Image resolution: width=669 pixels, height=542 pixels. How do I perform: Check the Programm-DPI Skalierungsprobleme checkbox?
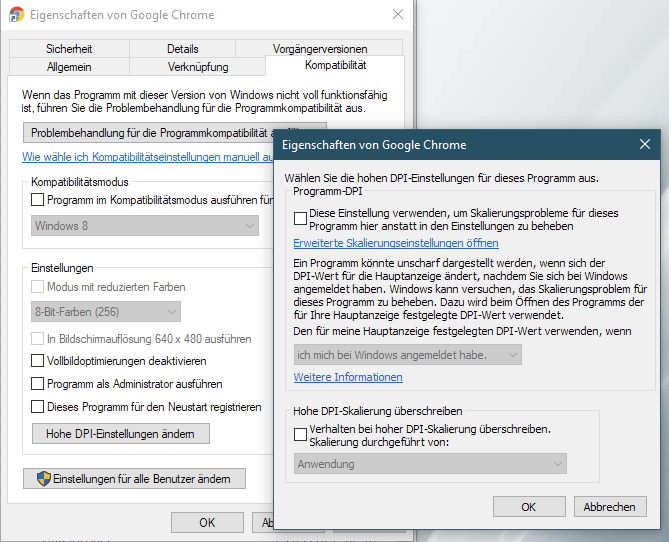pos(300,219)
